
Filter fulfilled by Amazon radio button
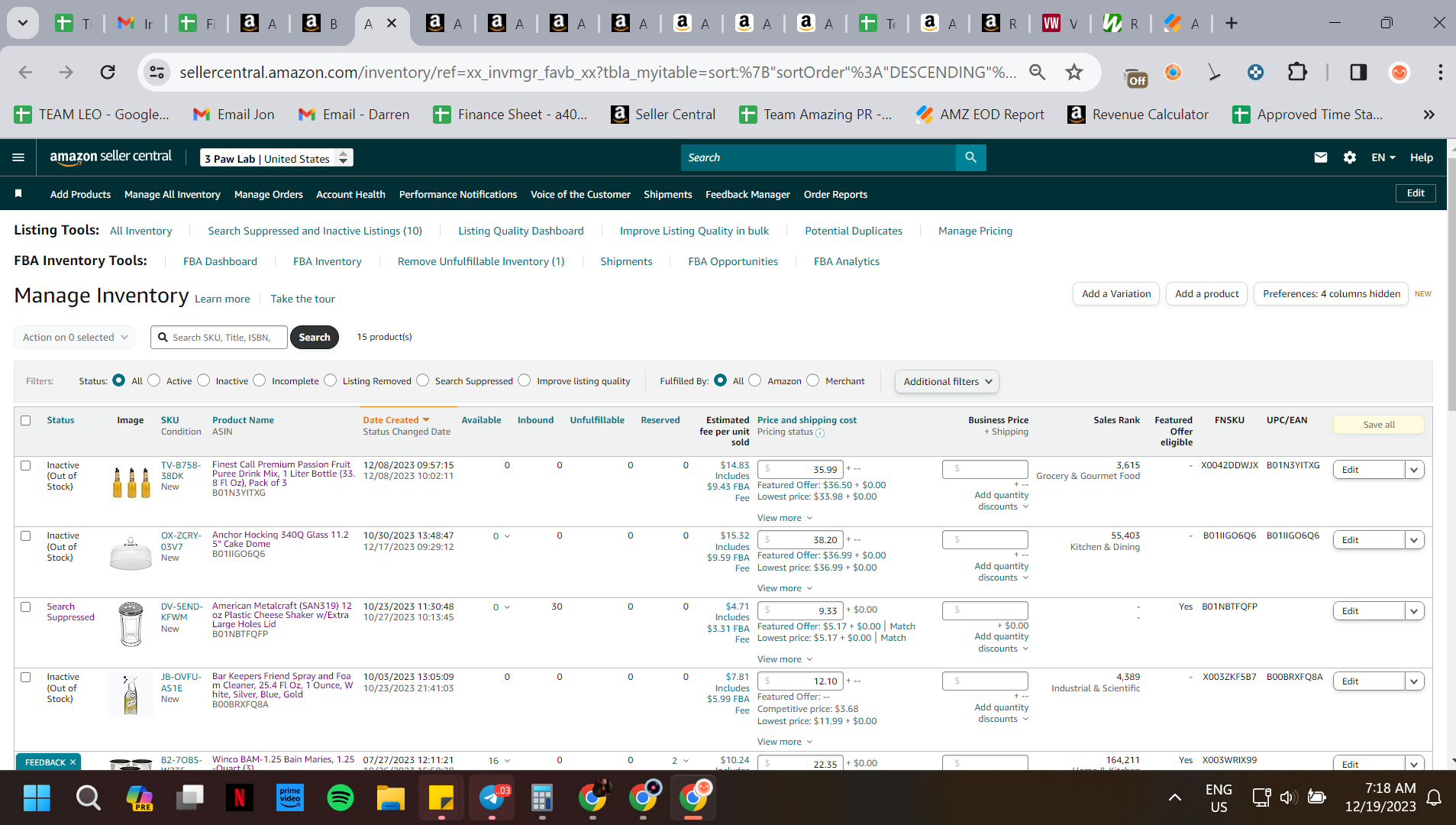755,380
